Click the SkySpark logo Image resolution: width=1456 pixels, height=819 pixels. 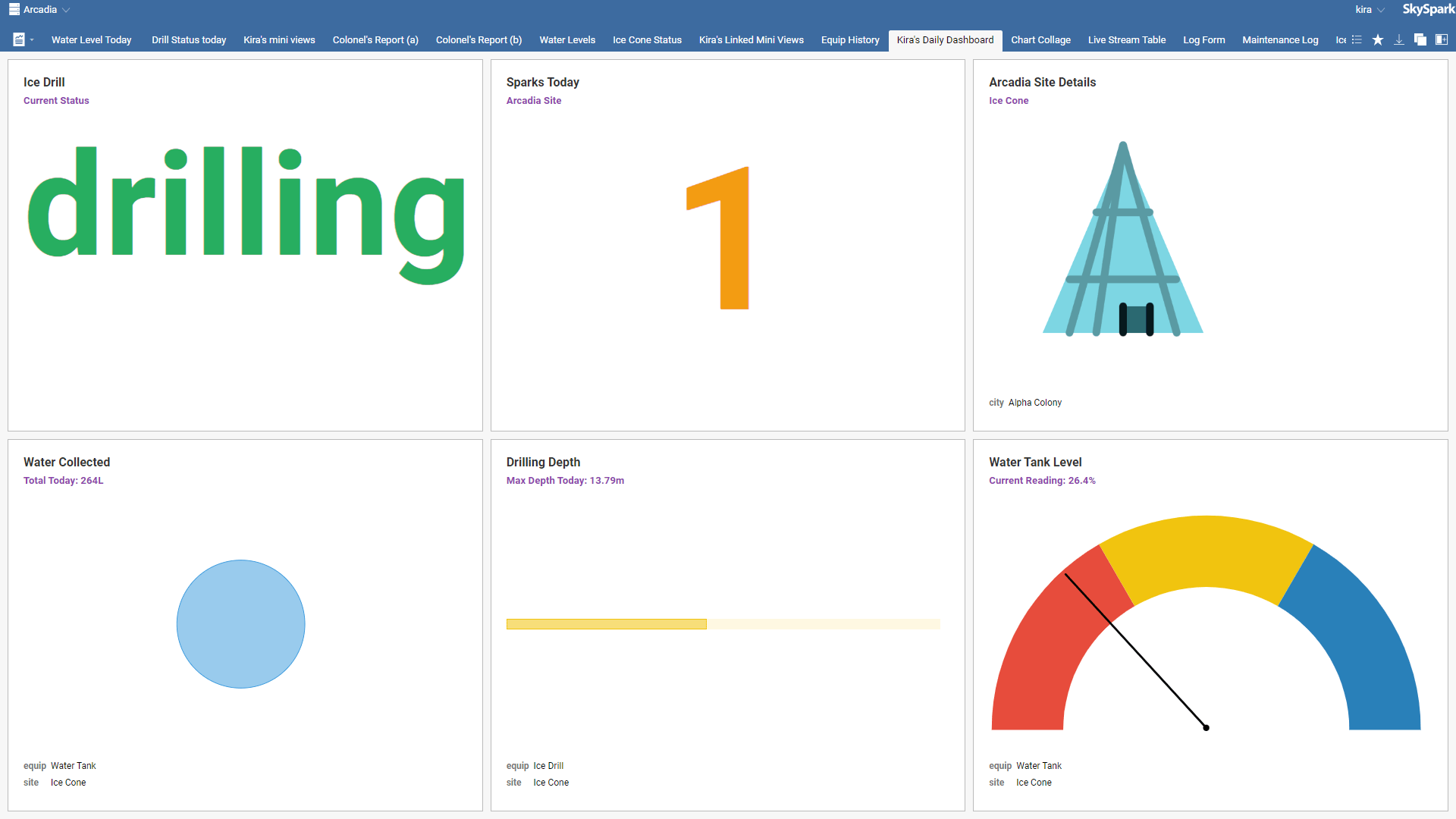(1429, 9)
